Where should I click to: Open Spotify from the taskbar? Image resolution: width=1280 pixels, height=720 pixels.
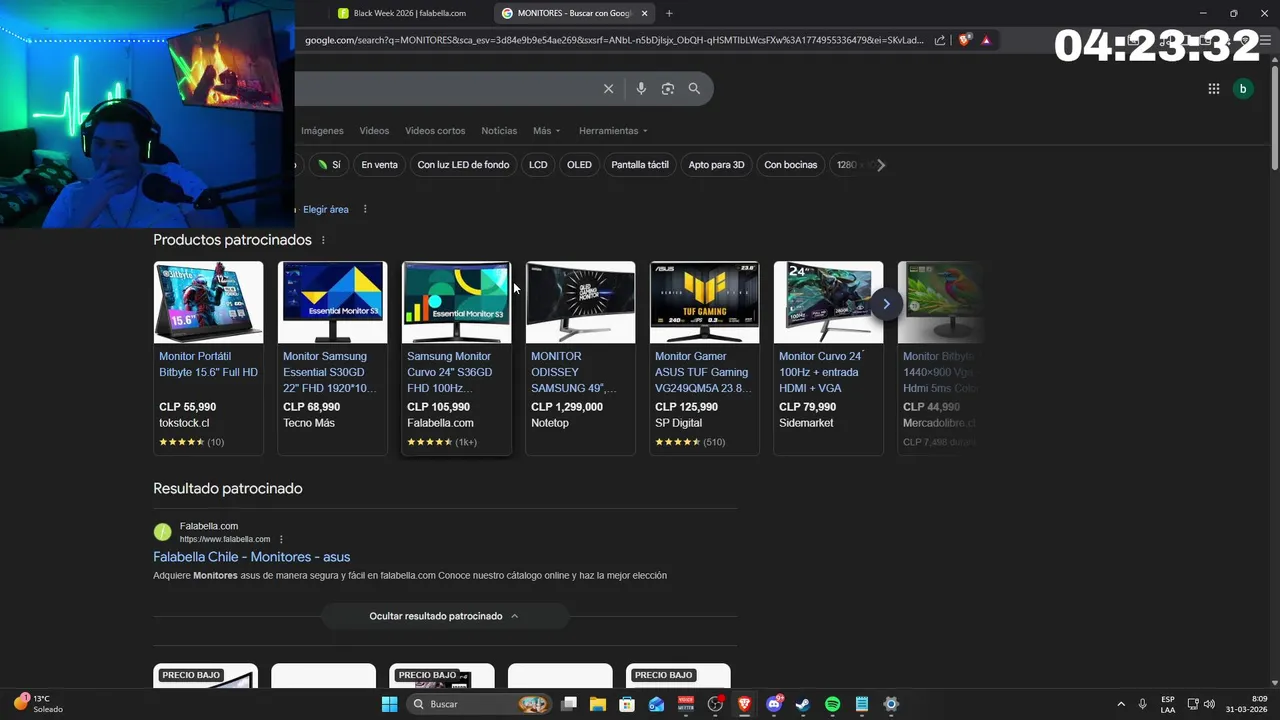pyautogui.click(x=832, y=704)
